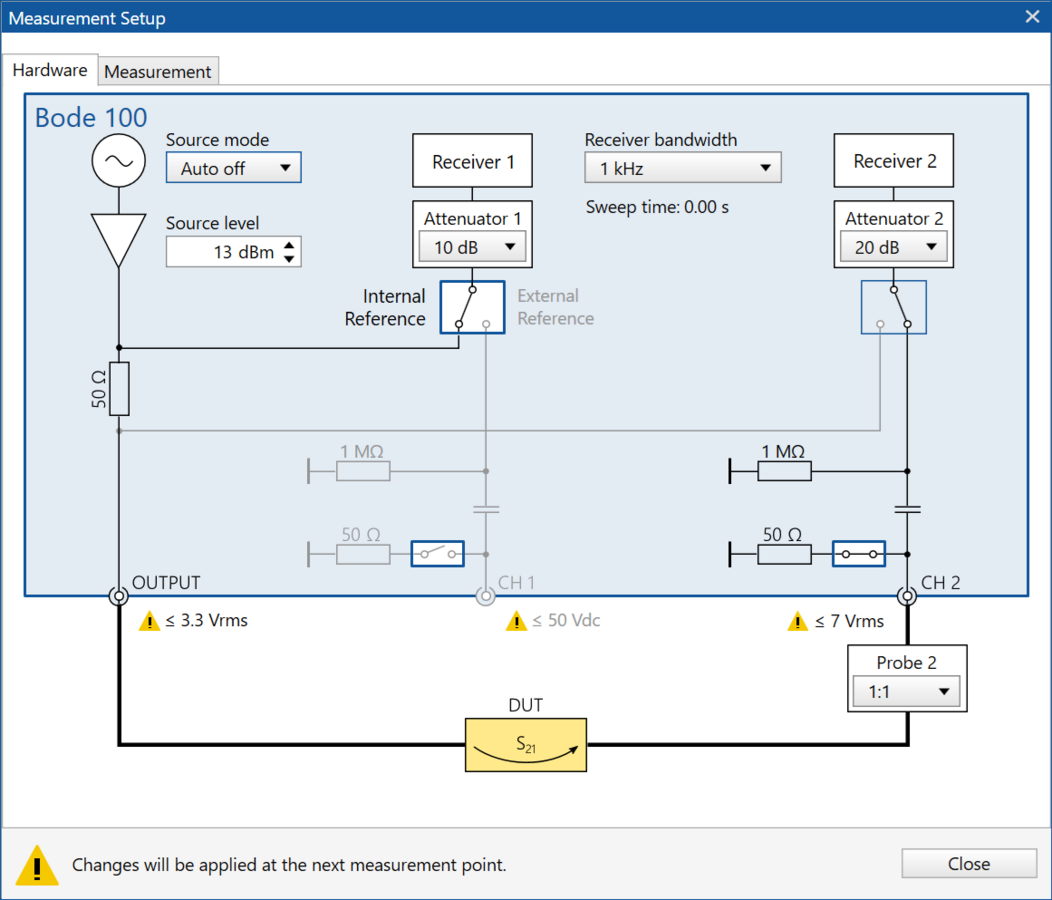Image resolution: width=1052 pixels, height=900 pixels.
Task: Decrease source level with down arrow
Action: click(x=289, y=258)
